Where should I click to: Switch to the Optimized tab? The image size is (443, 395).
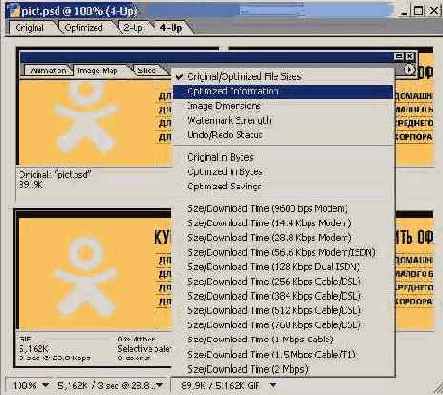tap(83, 28)
